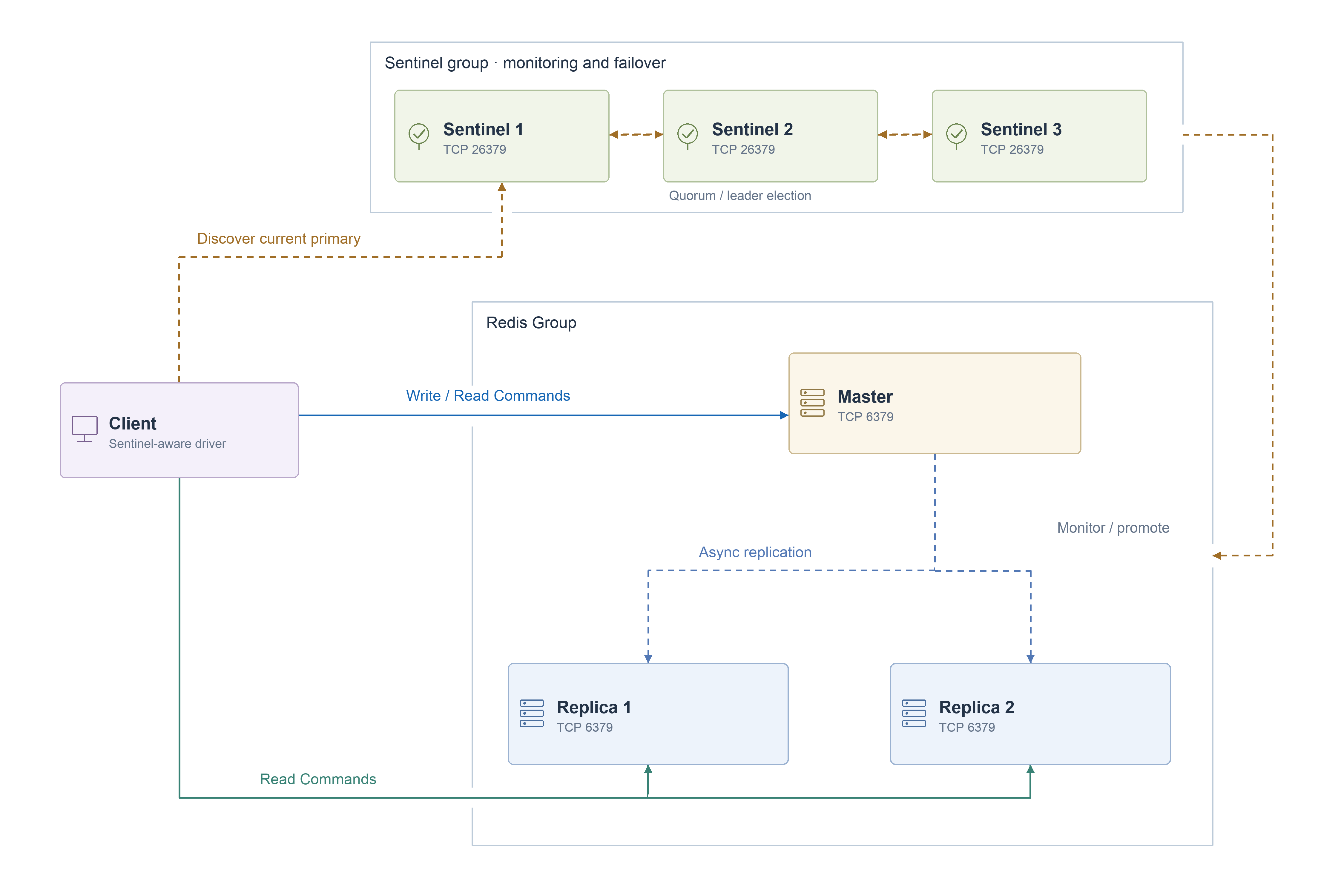The width and height of the screenshot is (1338, 896).
Task: Click the 'Async replication' label
Action: [755, 552]
